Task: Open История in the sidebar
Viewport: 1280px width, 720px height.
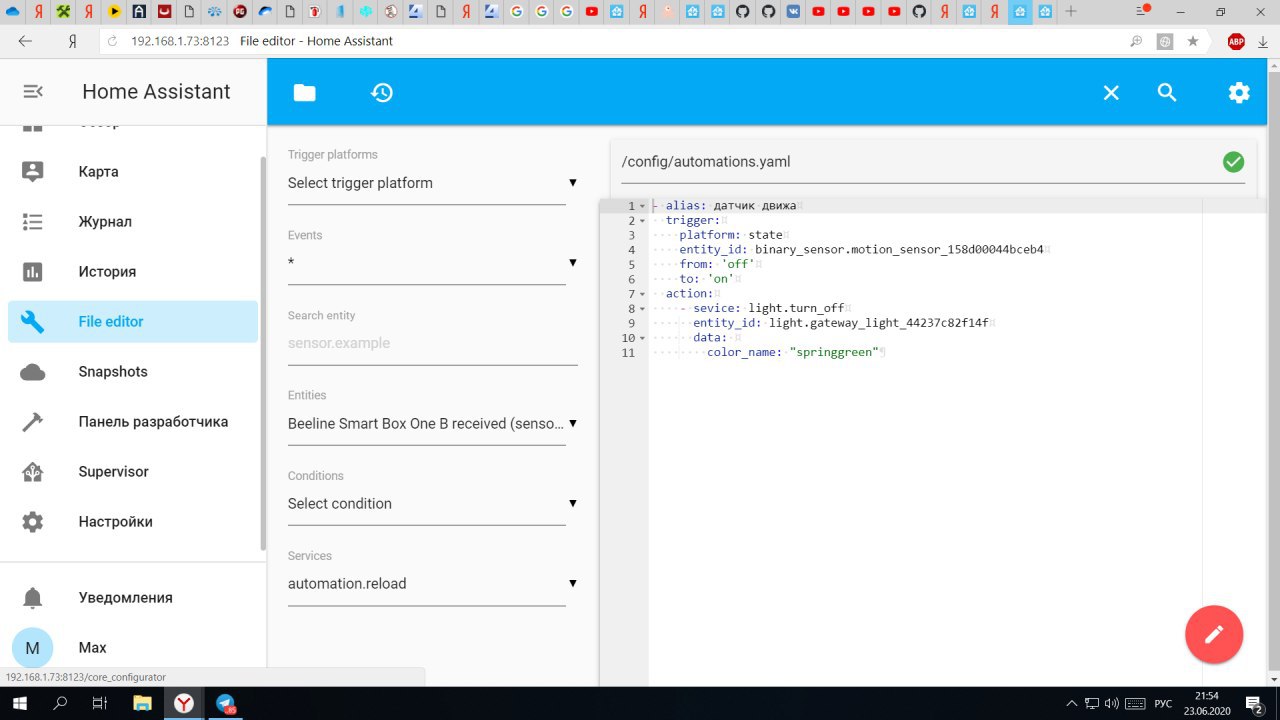Action: (133, 271)
